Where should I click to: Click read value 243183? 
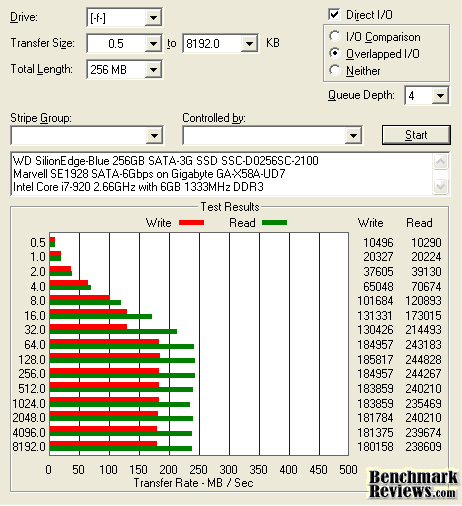point(423,345)
